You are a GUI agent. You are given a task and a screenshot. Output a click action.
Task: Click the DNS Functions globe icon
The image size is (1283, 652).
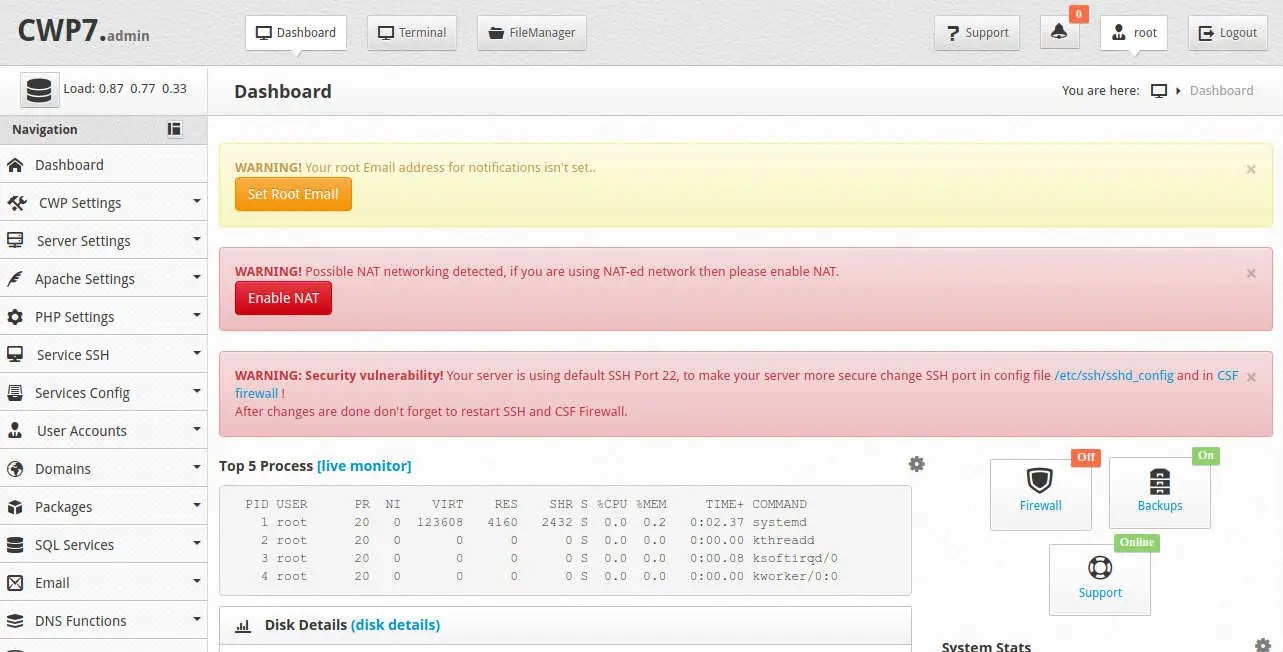tap(15, 621)
